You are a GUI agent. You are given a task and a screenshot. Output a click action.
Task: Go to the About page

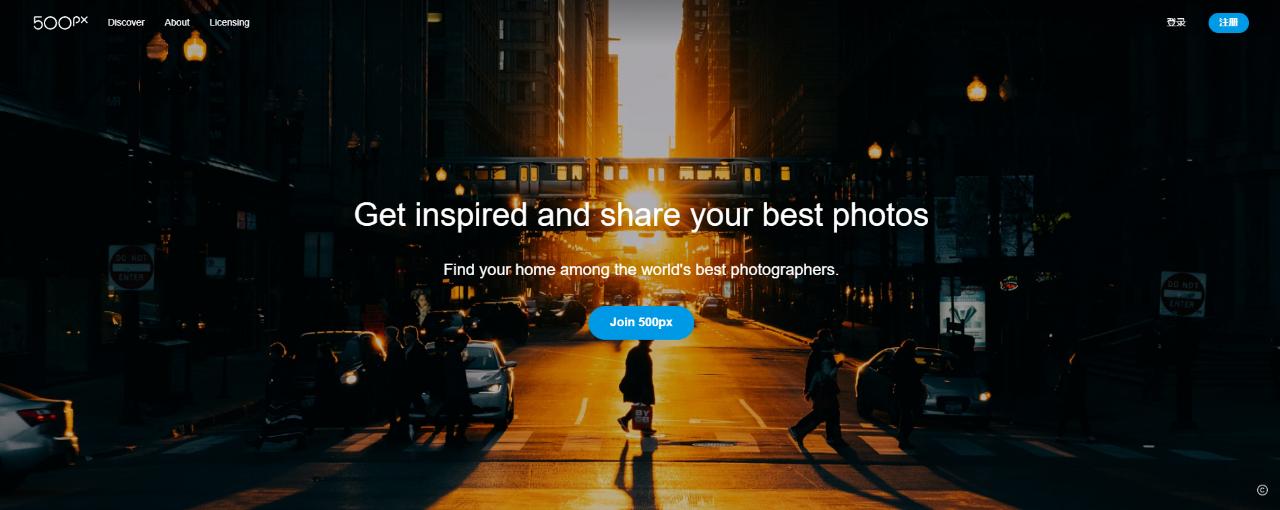click(x=177, y=22)
